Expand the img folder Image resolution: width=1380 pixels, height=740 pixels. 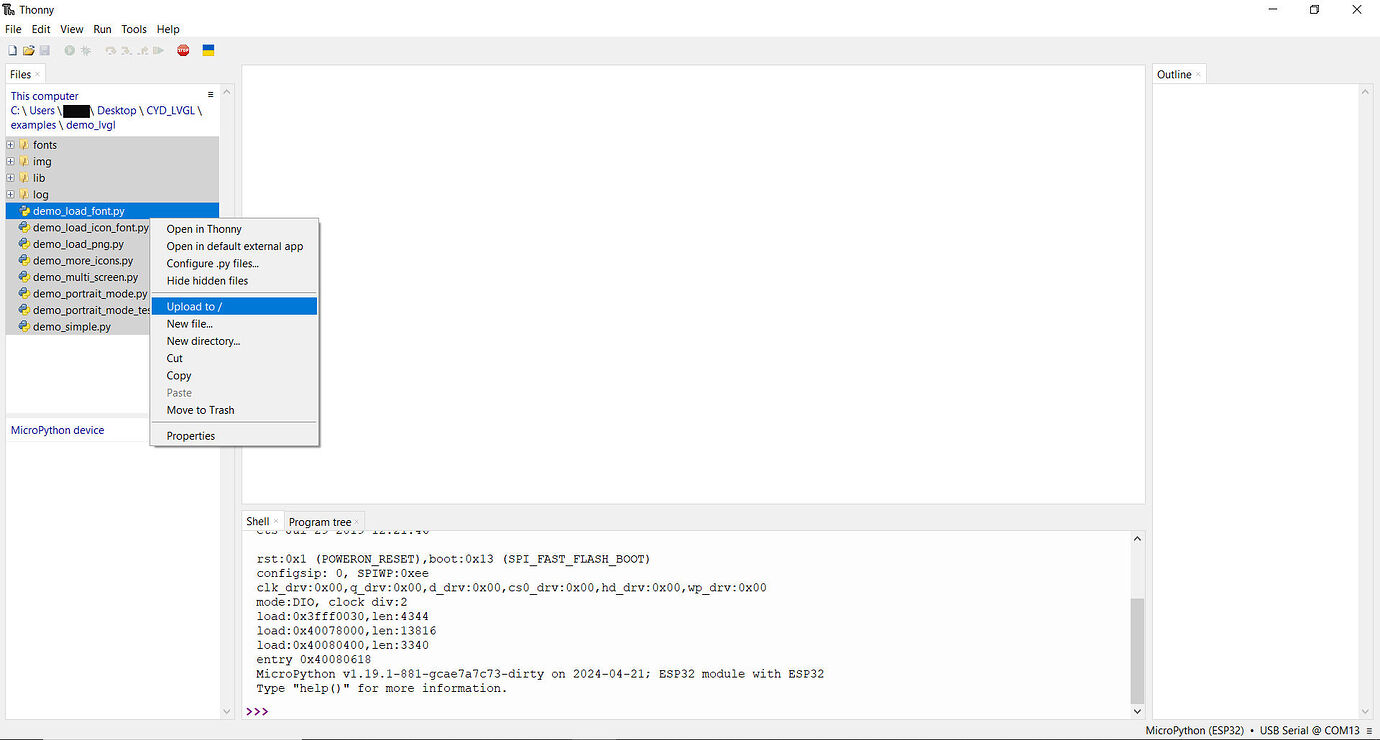[11, 161]
